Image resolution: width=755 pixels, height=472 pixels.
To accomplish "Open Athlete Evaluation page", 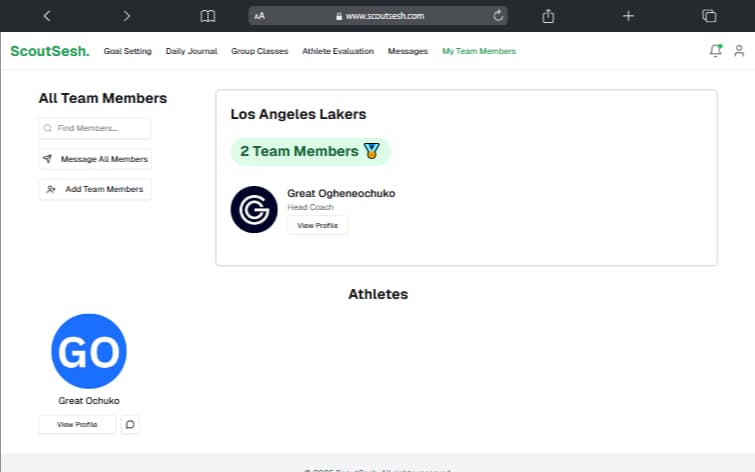I will [x=338, y=51].
